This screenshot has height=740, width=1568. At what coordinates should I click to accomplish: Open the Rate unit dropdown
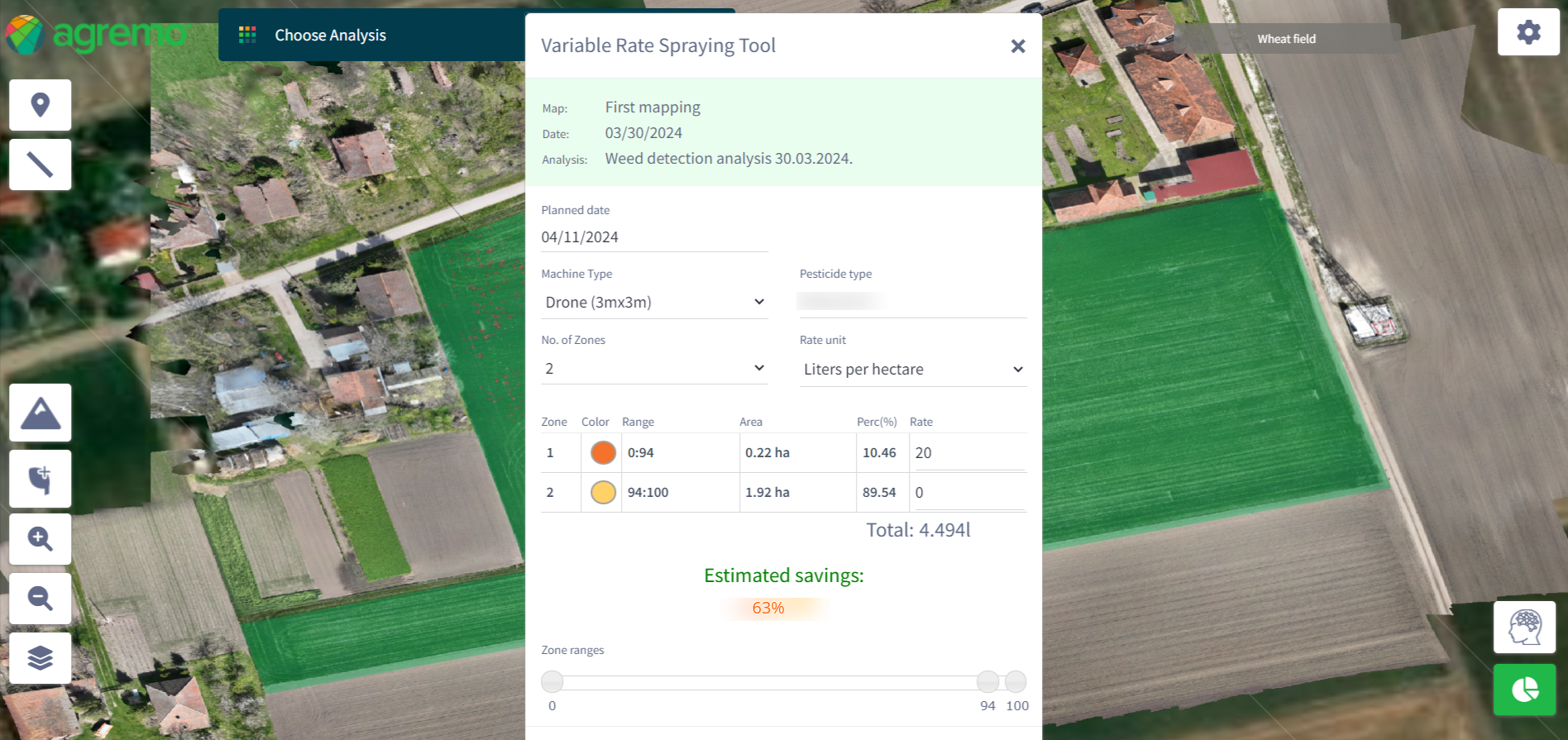tap(912, 370)
